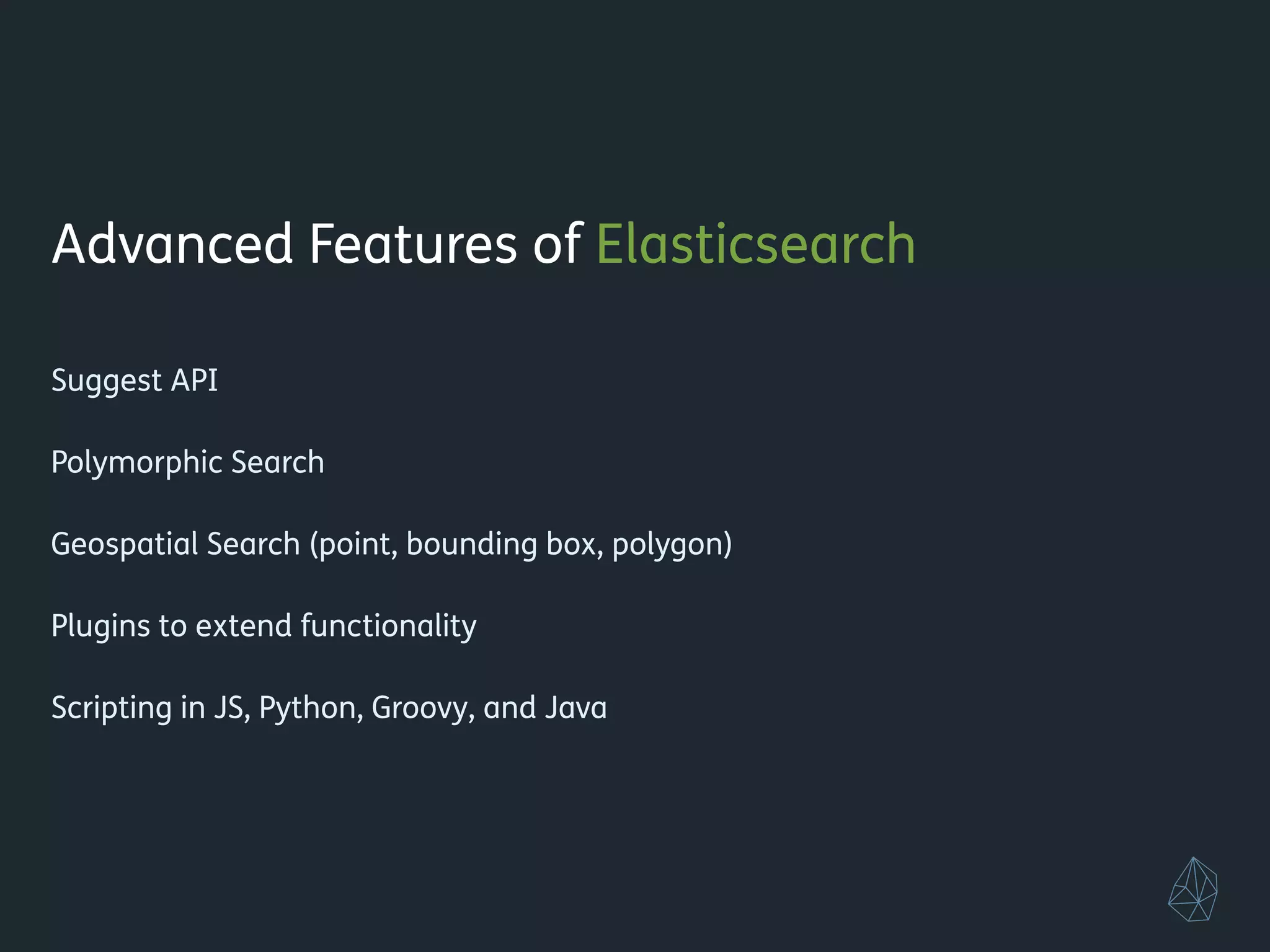The image size is (1270, 952).
Task: Click the word 'functionality' in Plugins line
Action: point(388,626)
